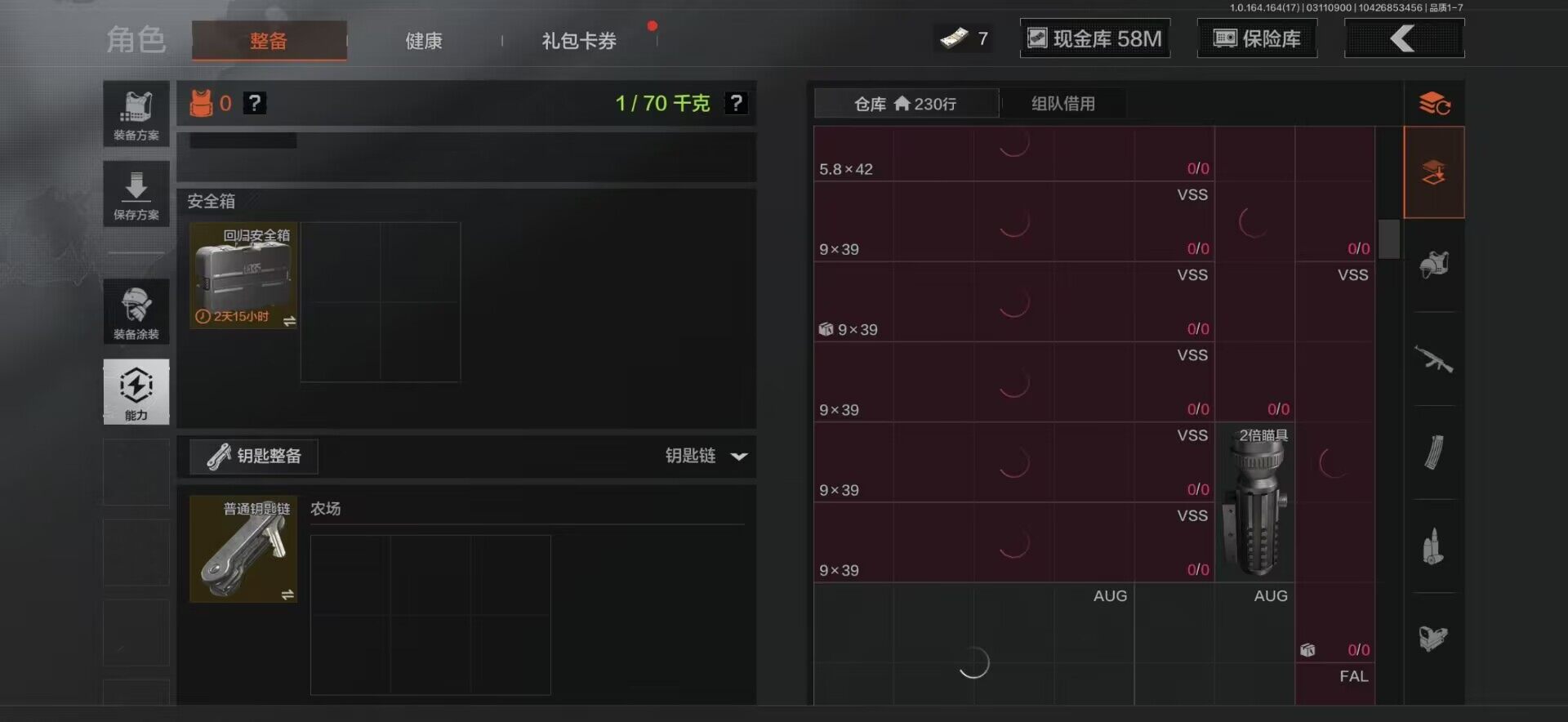Swap the 回归安全箱 secure container via arrows
The width and height of the screenshot is (1568, 722).
[289, 321]
